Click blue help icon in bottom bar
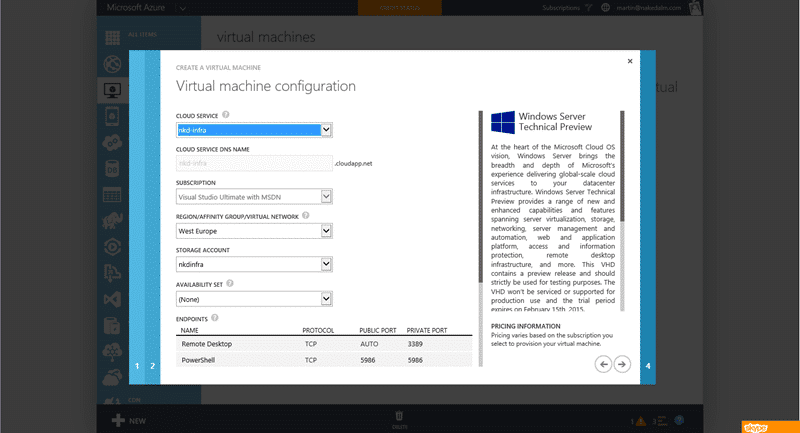This screenshot has height=433, width=800. point(679,420)
